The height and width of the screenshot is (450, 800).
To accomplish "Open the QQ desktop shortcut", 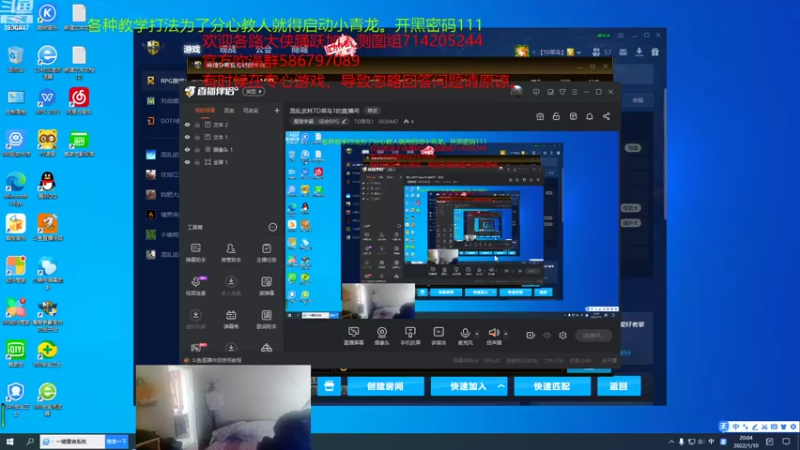I will [x=47, y=185].
